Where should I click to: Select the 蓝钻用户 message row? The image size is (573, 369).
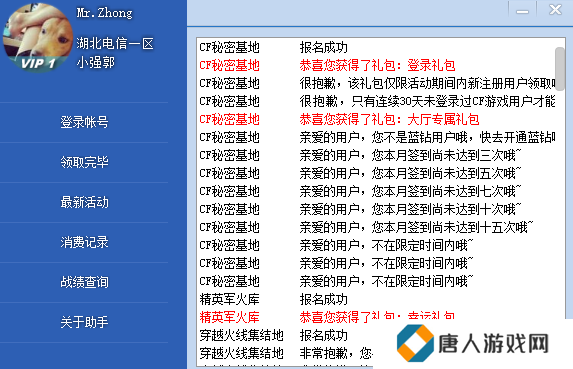[x=377, y=137]
